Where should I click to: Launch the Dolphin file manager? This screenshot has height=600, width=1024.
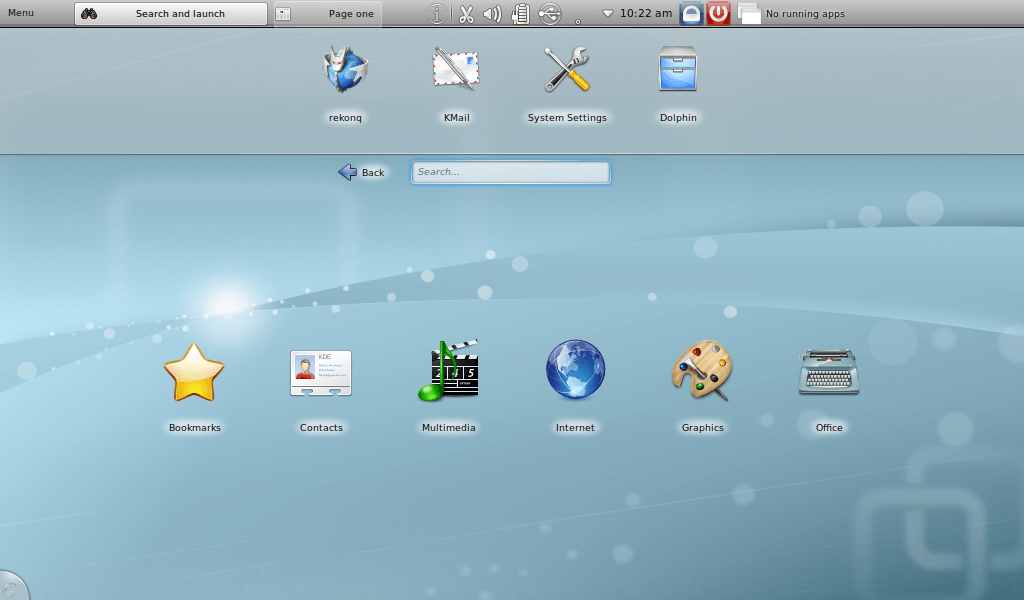677,72
